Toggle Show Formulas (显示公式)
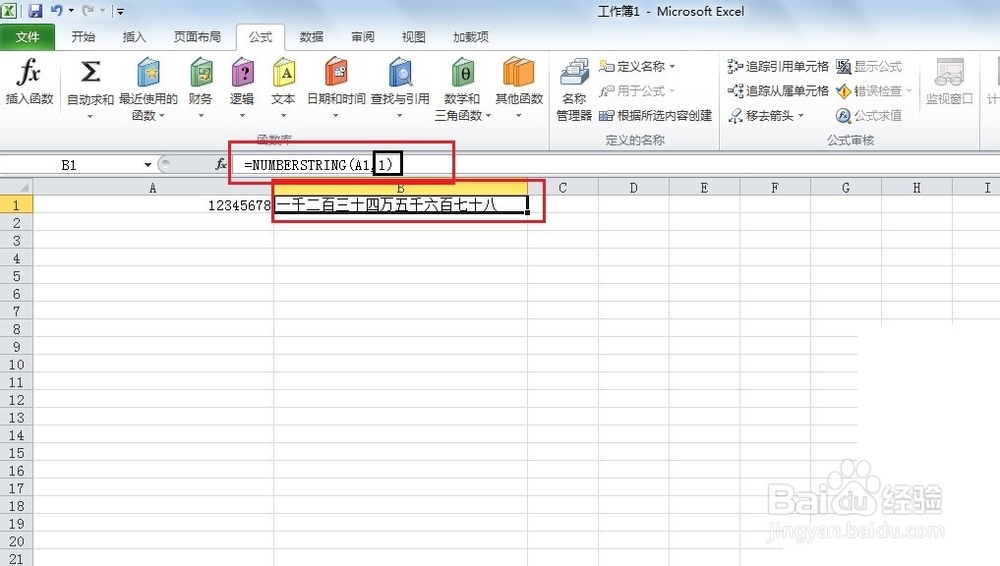 869,66
